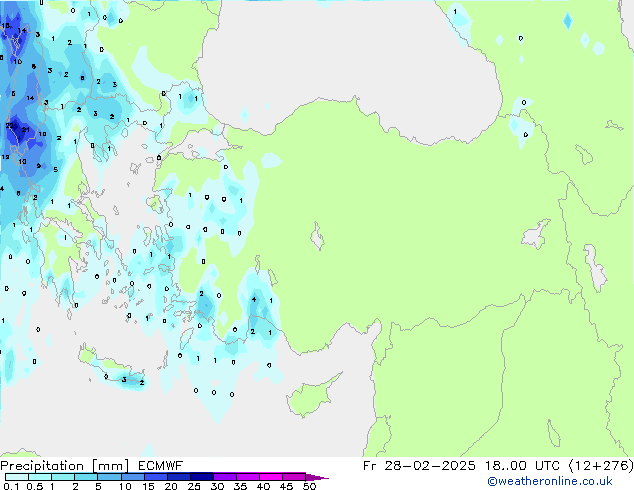634x490 pixels.
Task: Click the '0.5' legend scale label
Action: pyautogui.click(x=35, y=486)
